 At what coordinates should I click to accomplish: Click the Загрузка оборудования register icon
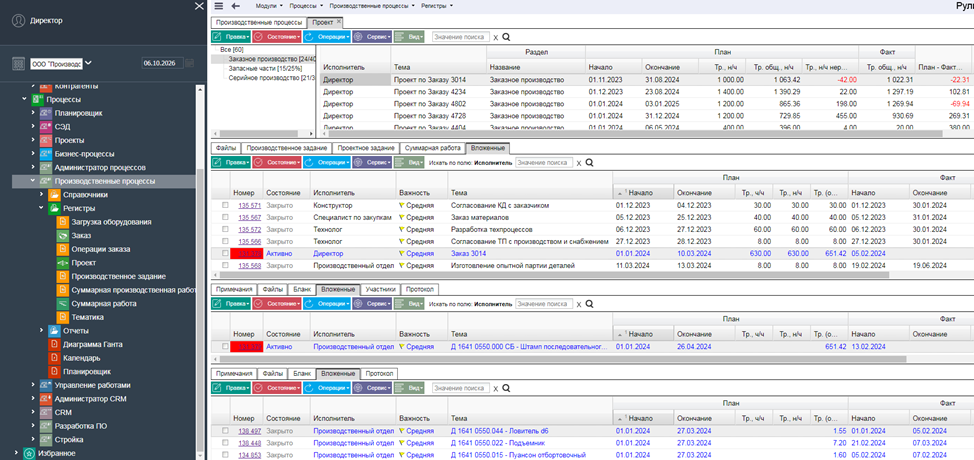coord(62,222)
